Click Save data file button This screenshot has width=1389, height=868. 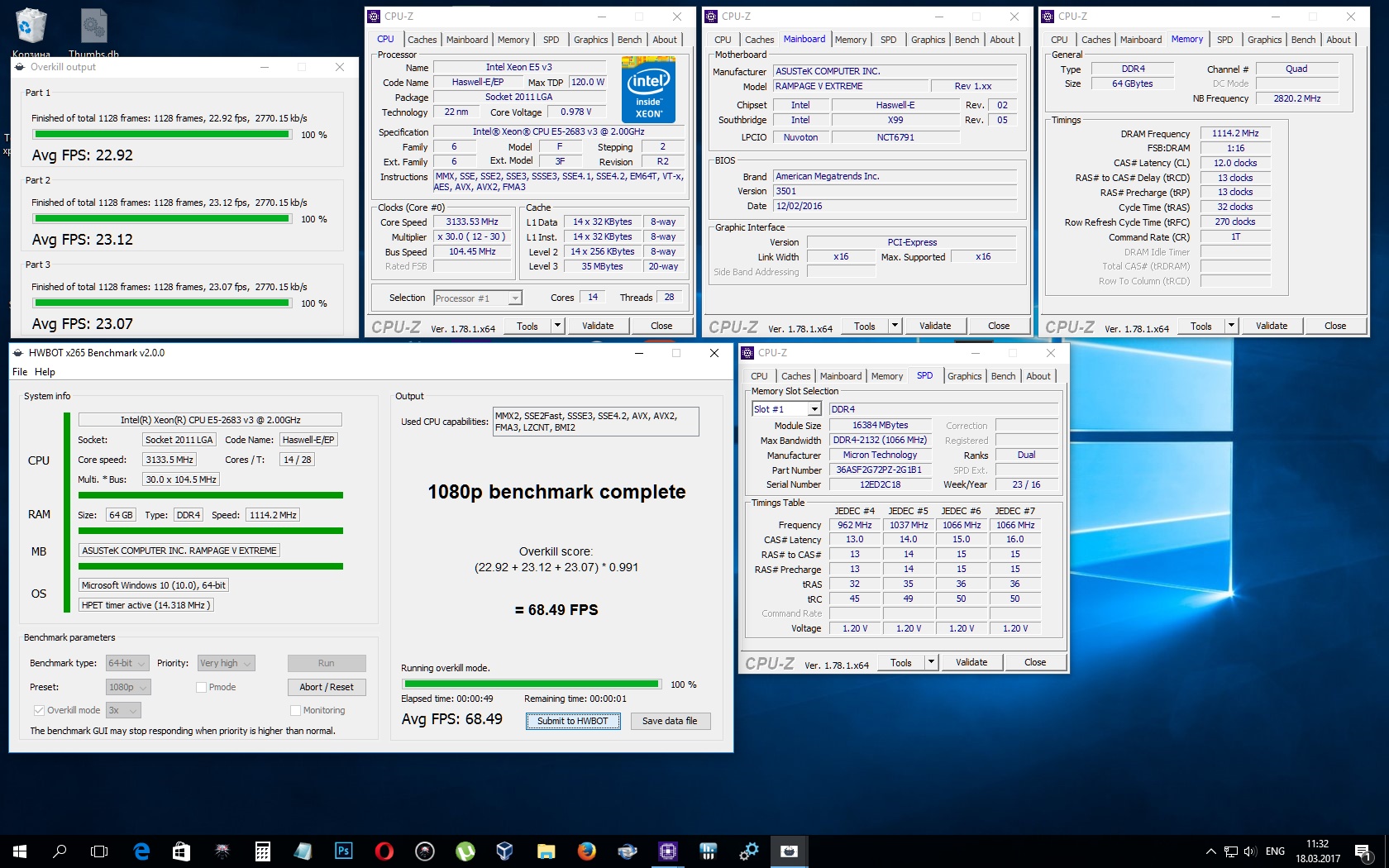670,721
